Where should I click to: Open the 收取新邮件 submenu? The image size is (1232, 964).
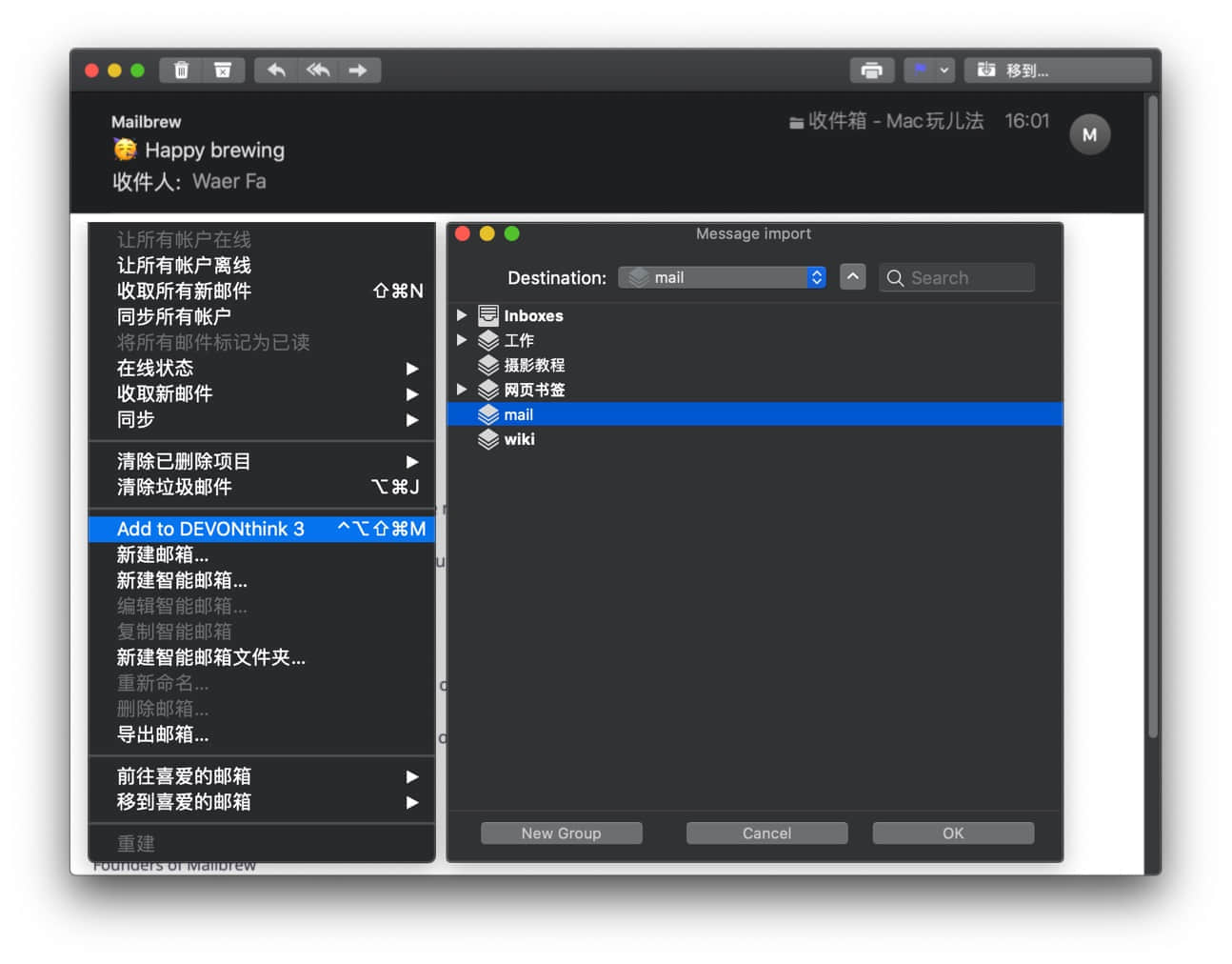point(262,394)
